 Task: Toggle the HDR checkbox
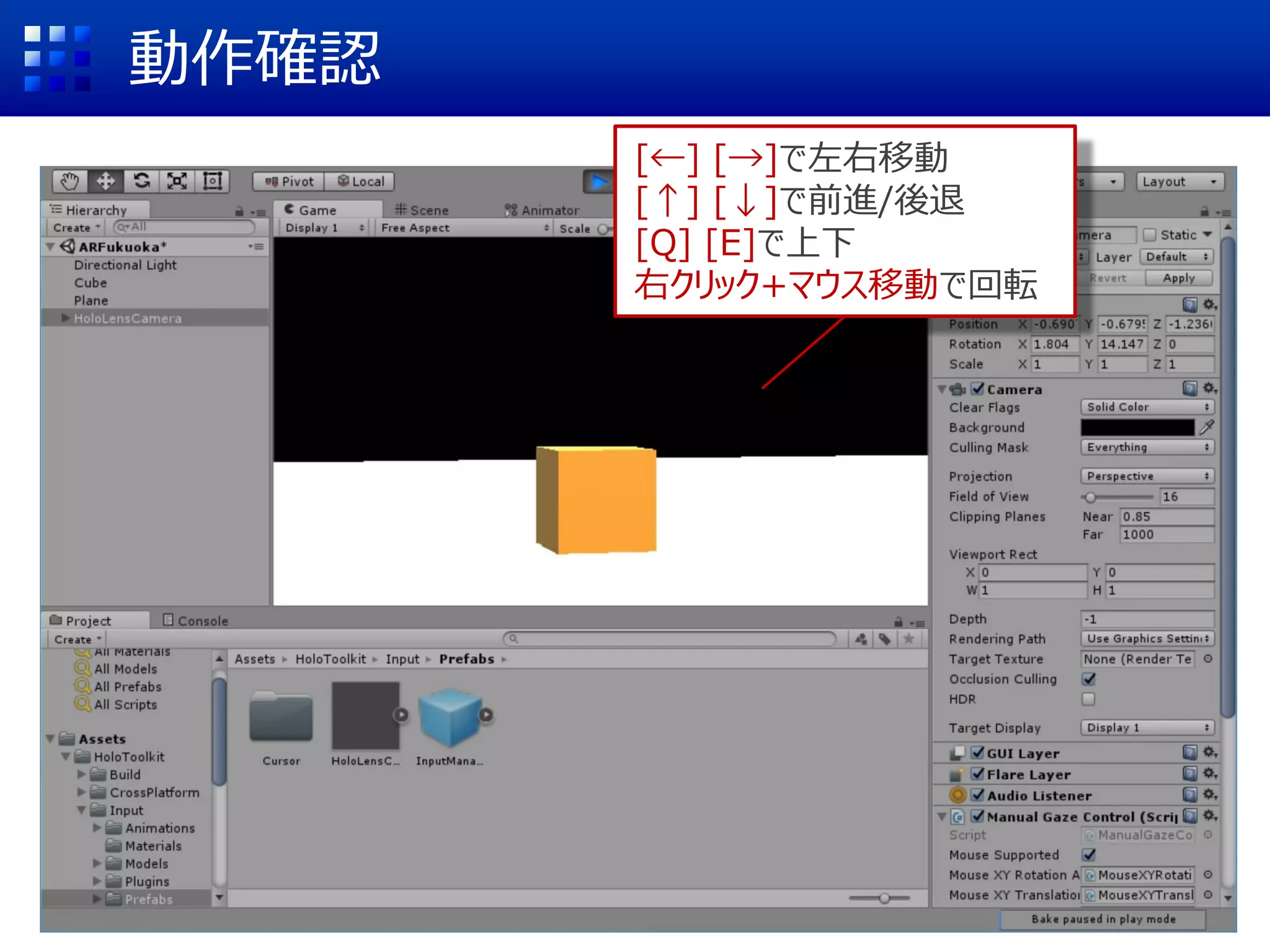click(x=1088, y=699)
